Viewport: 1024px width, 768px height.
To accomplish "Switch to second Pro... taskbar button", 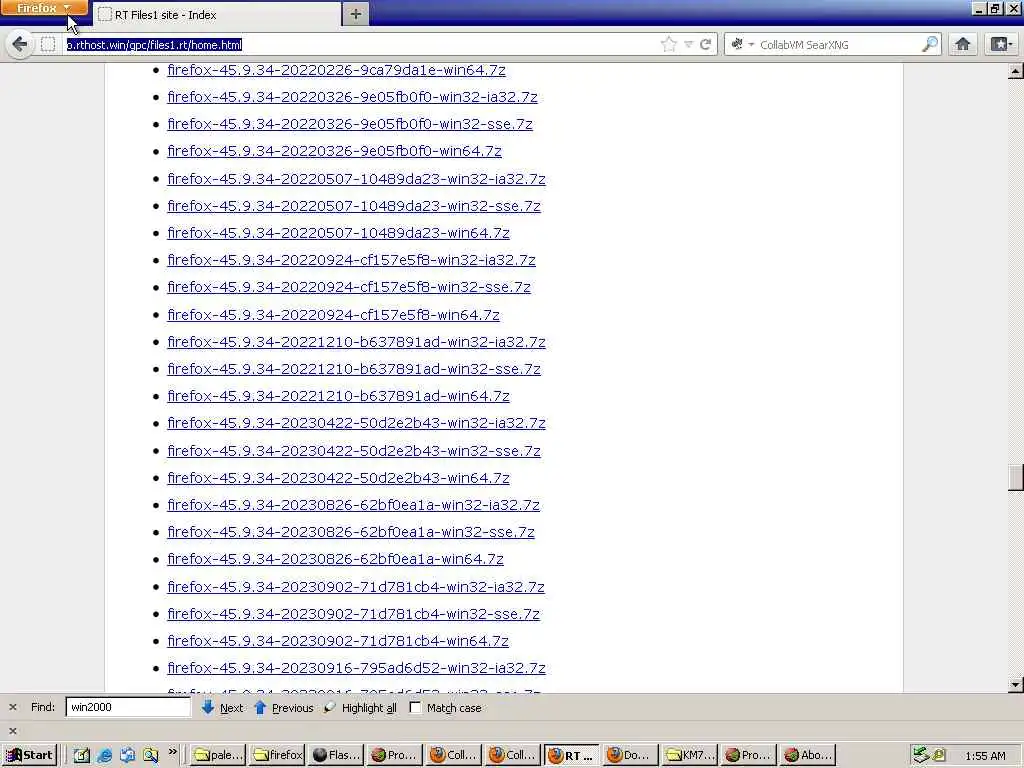I will pos(748,755).
